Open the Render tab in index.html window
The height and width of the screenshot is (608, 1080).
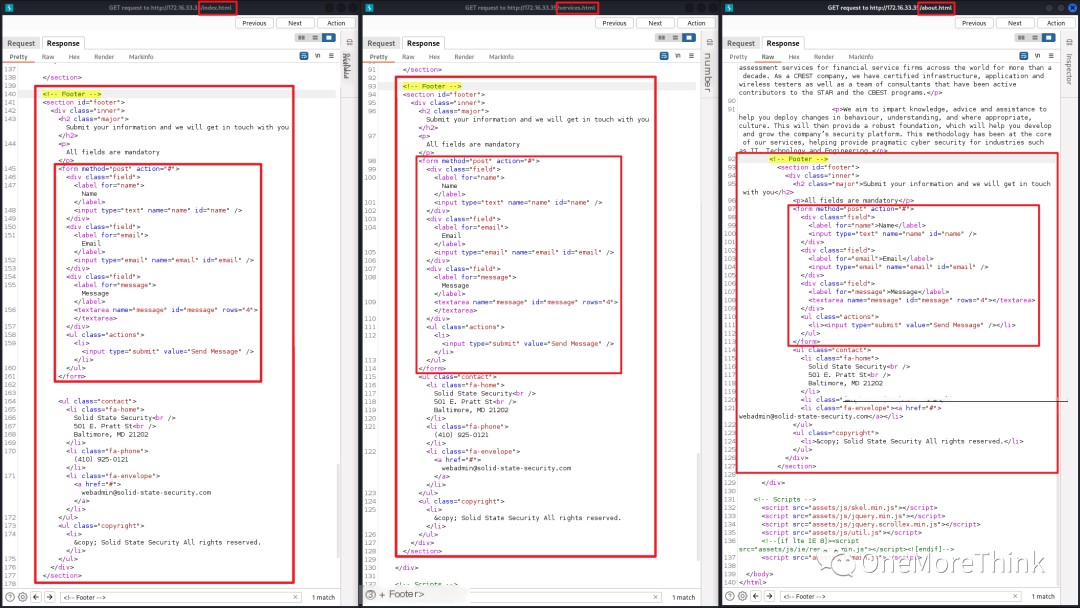click(104, 56)
